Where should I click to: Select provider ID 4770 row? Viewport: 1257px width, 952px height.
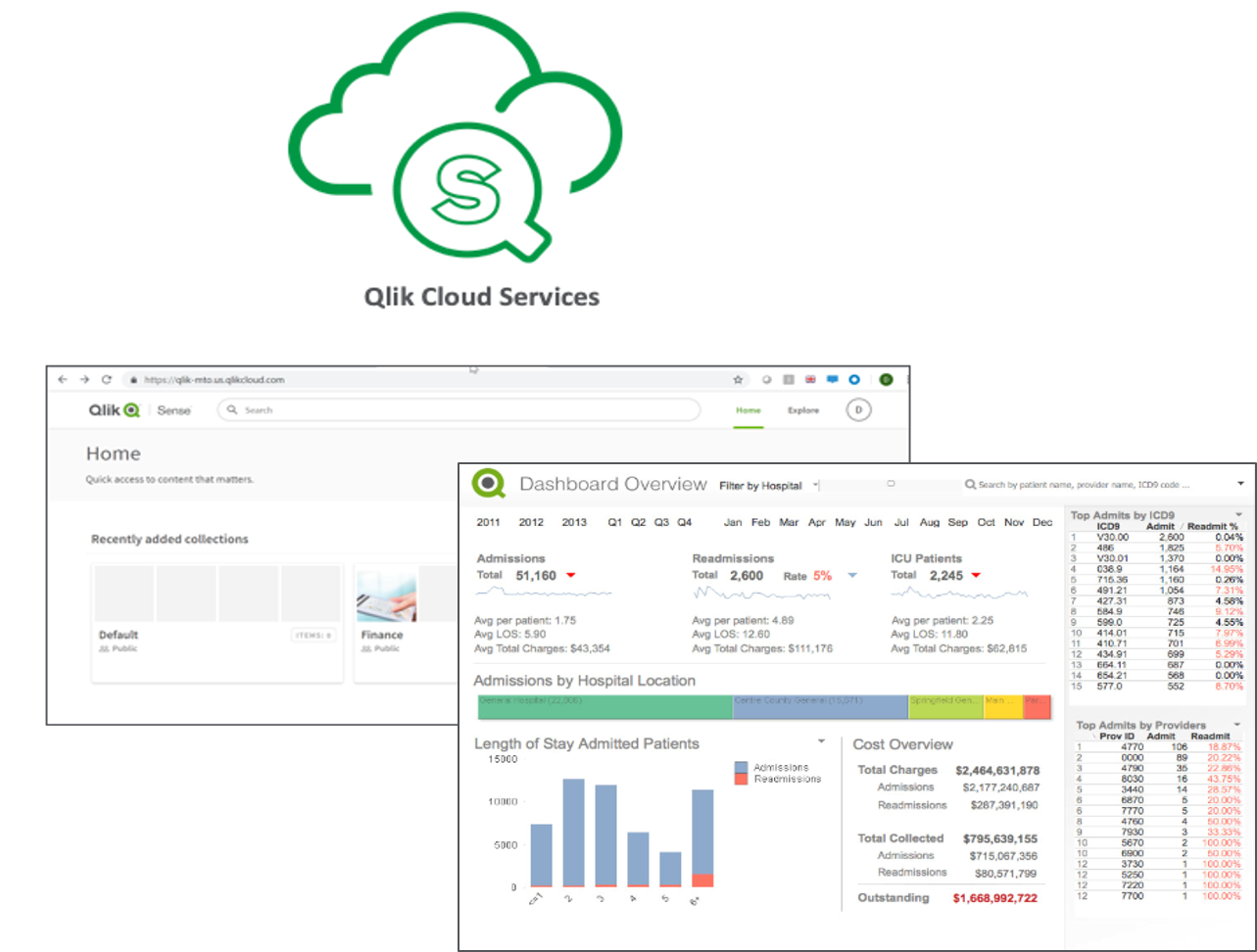(1156, 747)
